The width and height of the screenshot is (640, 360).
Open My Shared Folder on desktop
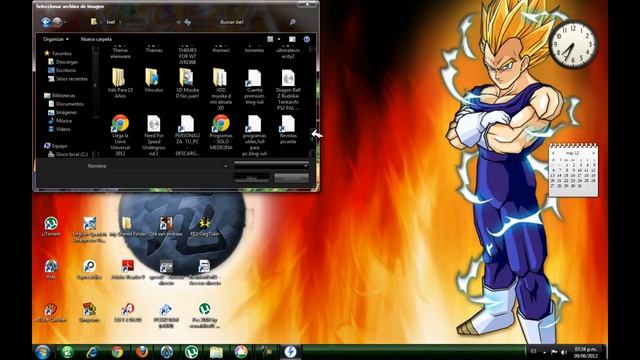[x=128, y=227]
